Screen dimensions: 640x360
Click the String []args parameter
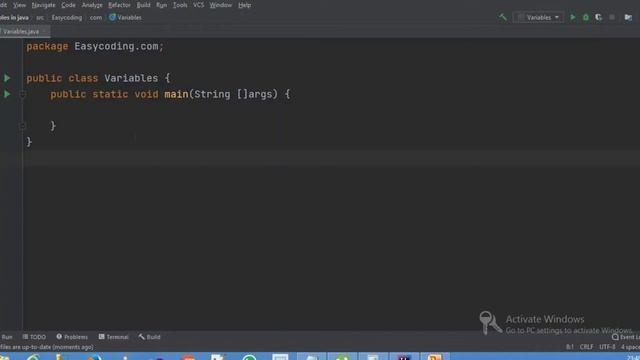[233, 94]
